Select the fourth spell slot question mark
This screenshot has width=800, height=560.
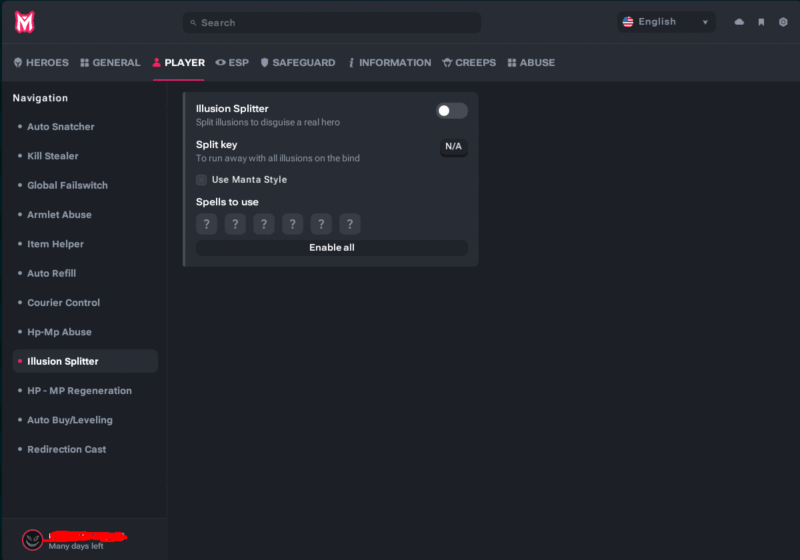coord(292,224)
